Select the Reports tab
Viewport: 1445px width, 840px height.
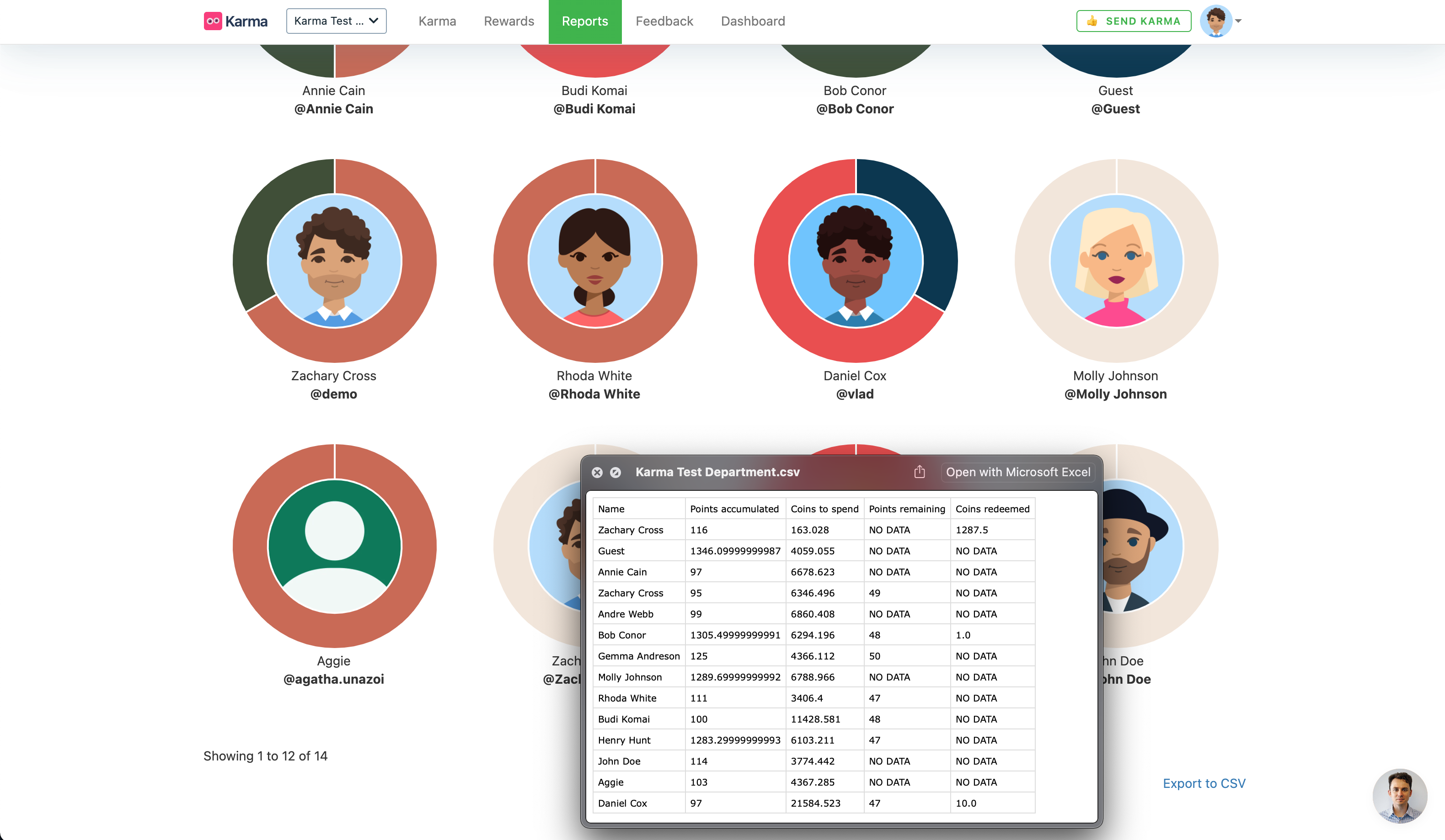584,21
